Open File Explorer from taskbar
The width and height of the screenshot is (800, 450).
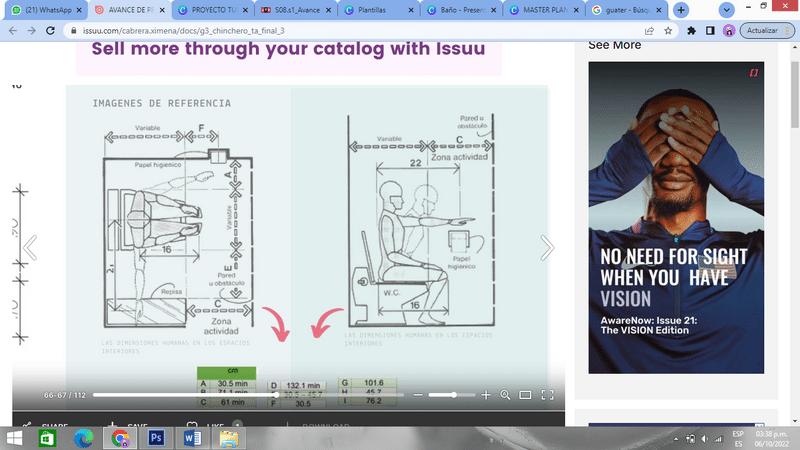(x=229, y=438)
